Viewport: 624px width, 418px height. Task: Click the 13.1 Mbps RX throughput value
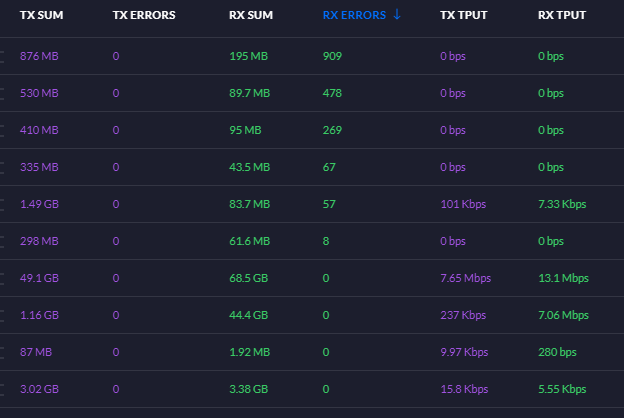[x=564, y=278]
